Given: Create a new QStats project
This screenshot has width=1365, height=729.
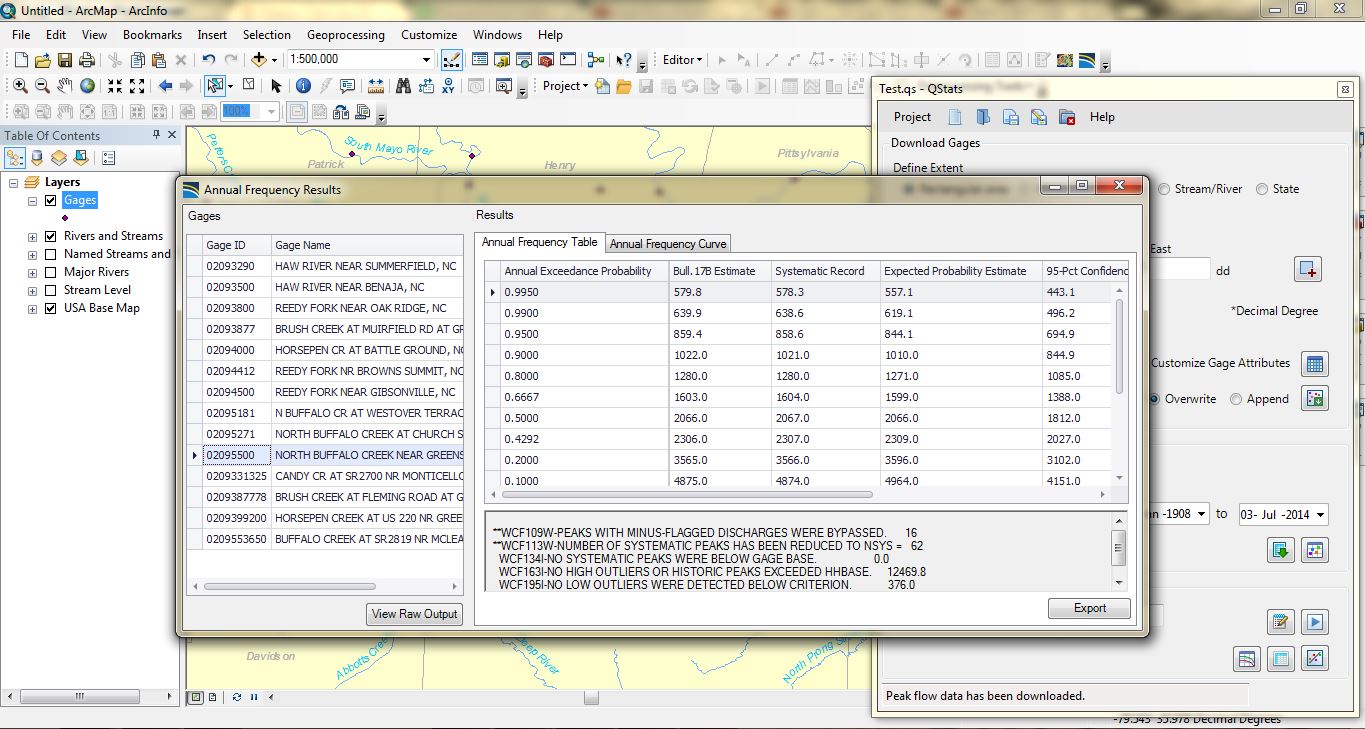Looking at the screenshot, I should click(955, 117).
